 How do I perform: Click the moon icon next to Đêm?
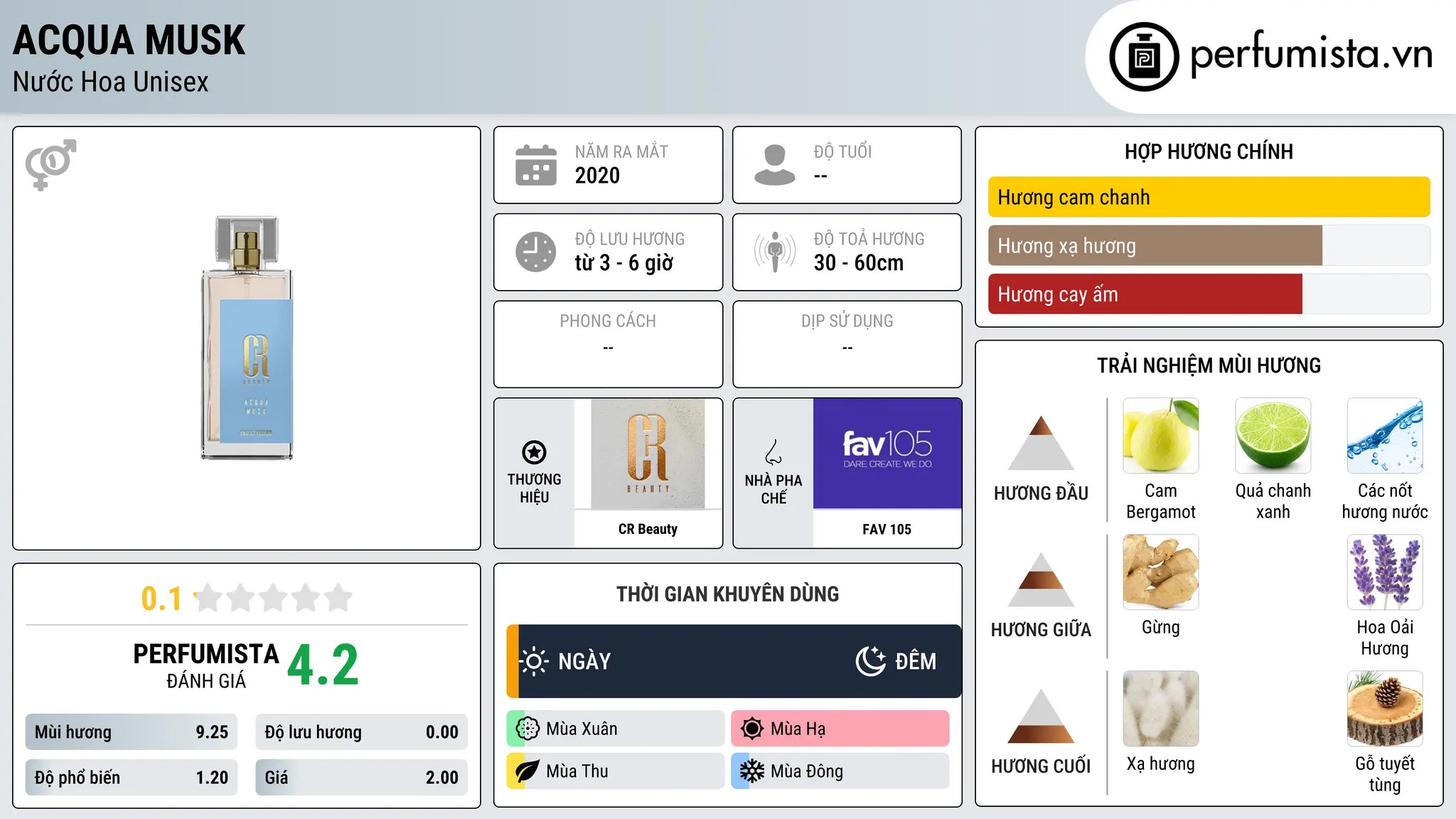click(870, 661)
